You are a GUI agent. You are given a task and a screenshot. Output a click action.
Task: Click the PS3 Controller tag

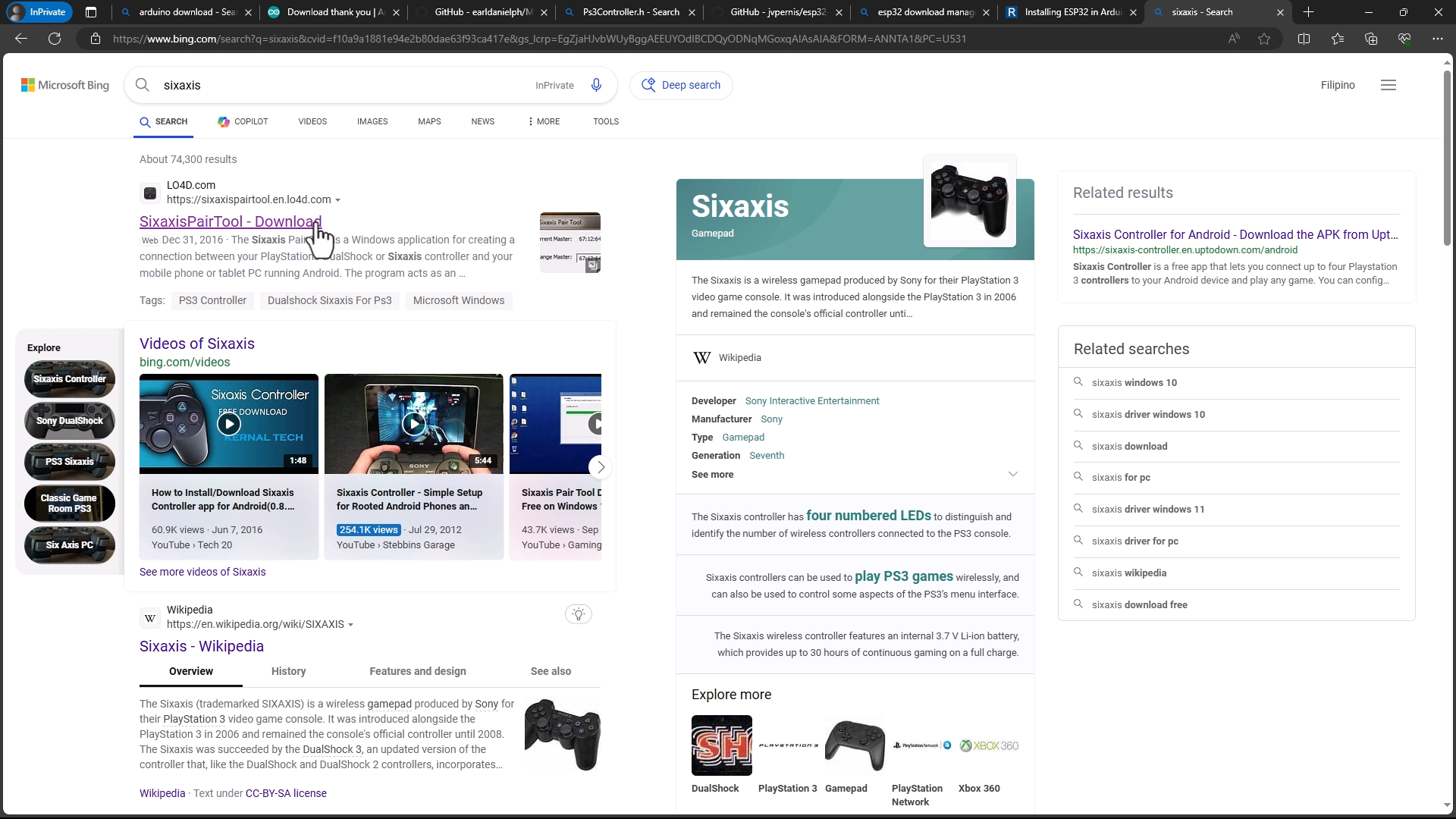pyautogui.click(x=212, y=300)
